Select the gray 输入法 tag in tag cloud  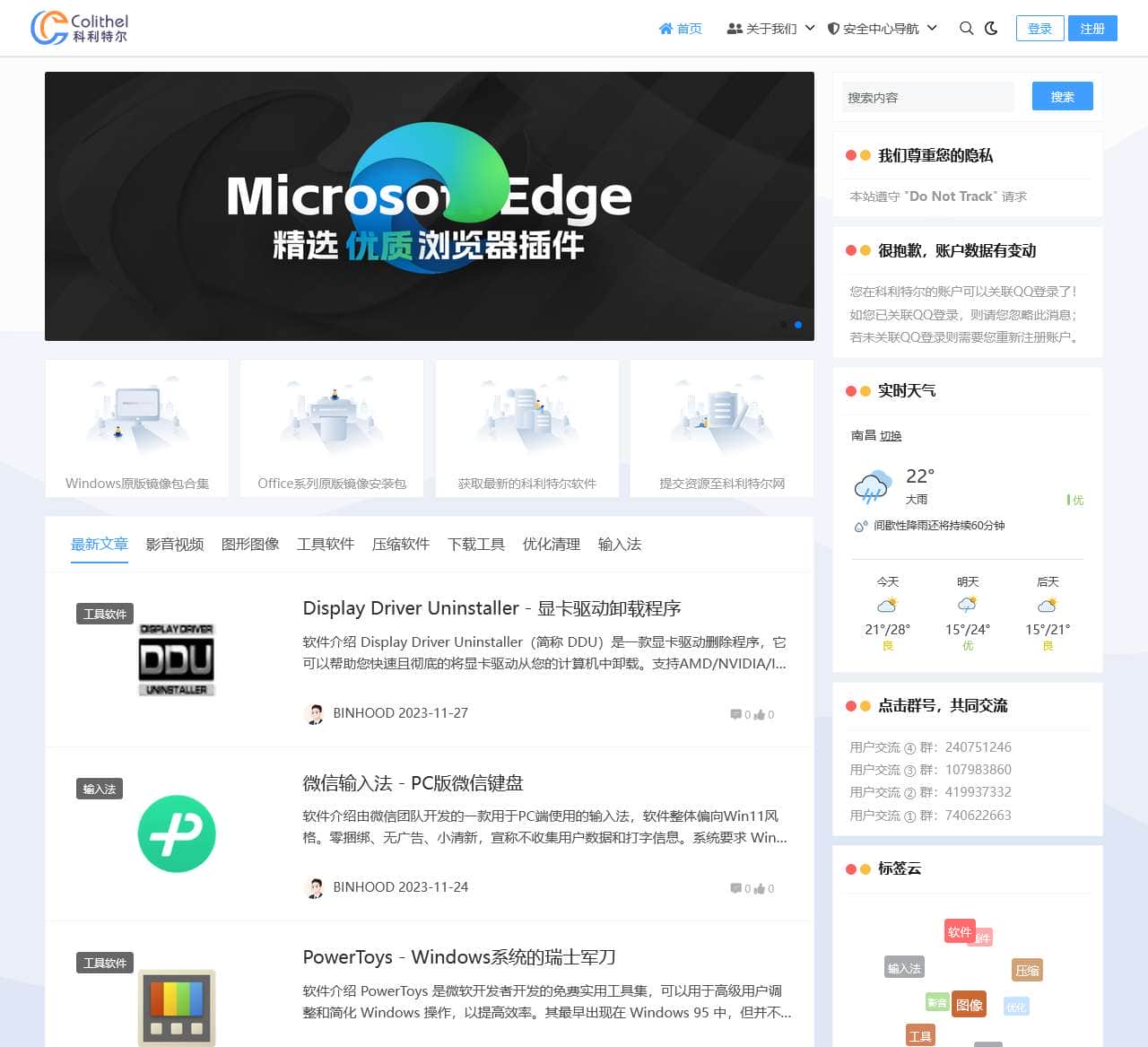coord(904,968)
